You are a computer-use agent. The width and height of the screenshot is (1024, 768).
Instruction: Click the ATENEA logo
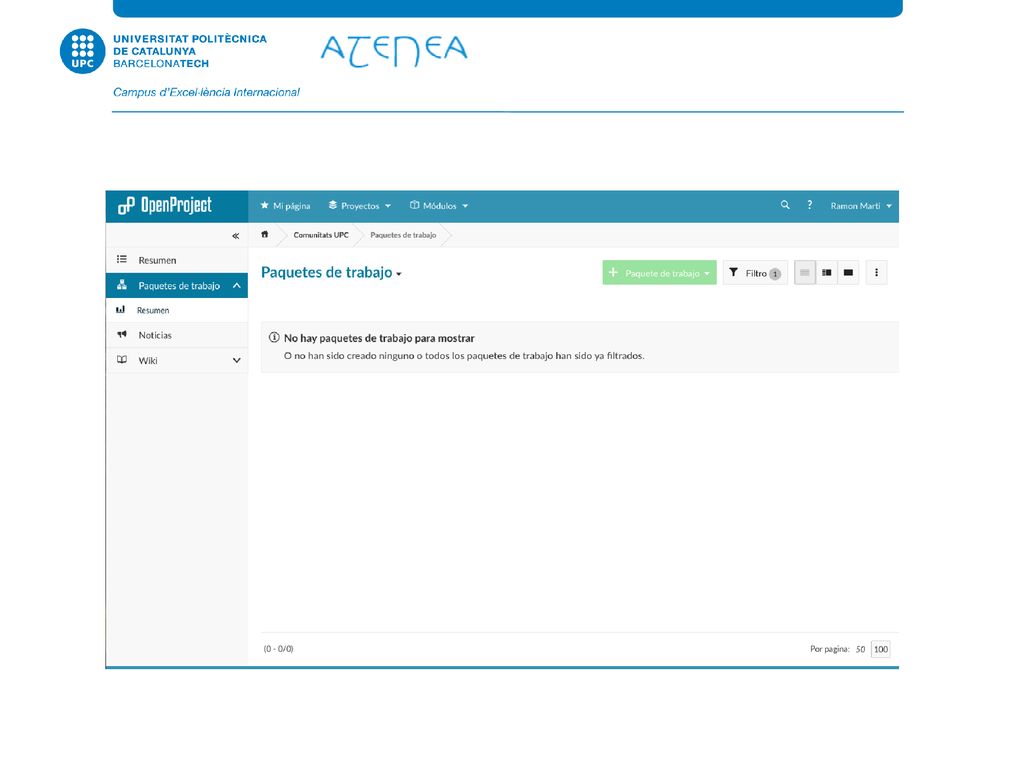[394, 51]
